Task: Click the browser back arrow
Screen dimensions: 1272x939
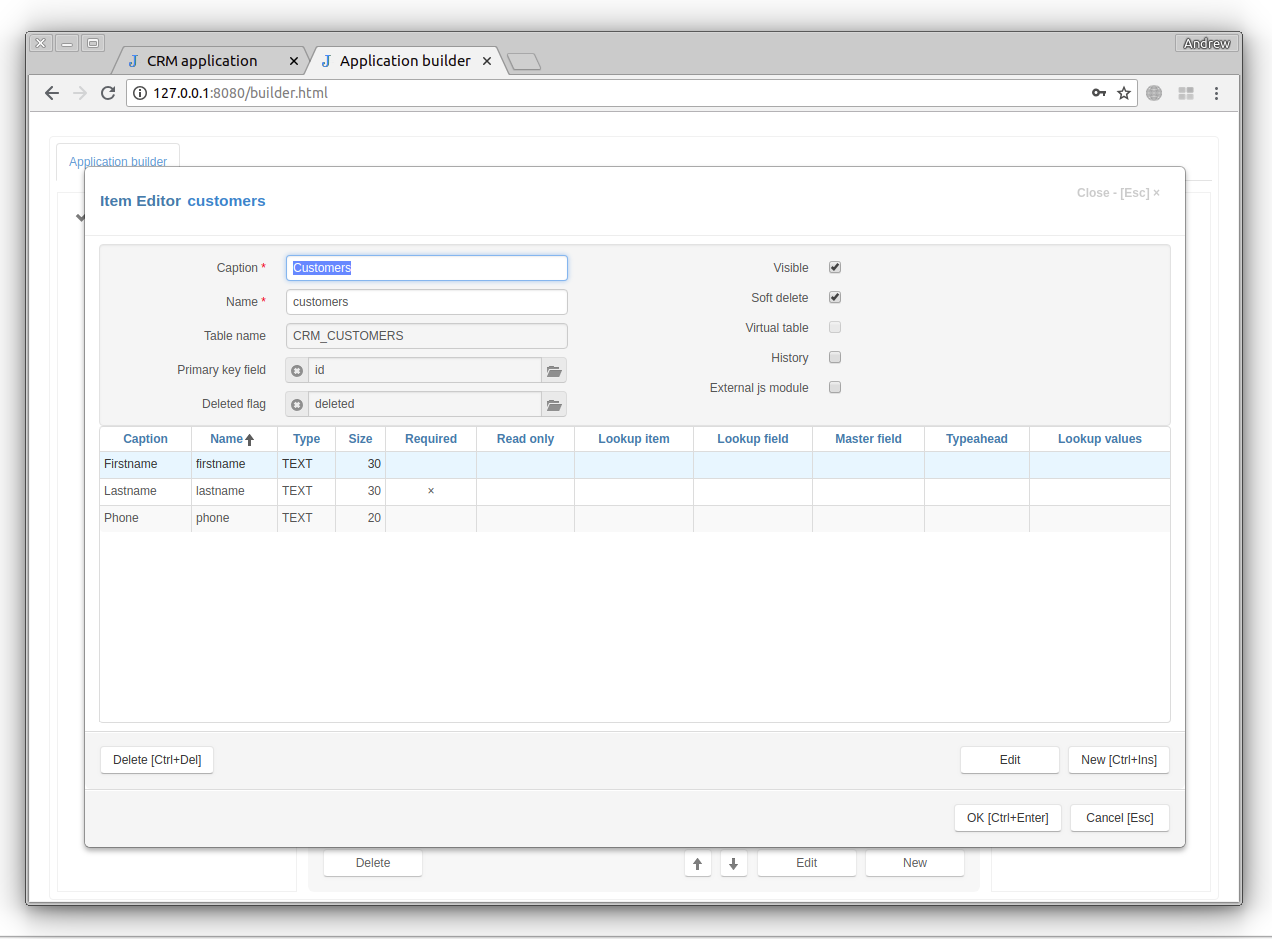Action: click(52, 93)
